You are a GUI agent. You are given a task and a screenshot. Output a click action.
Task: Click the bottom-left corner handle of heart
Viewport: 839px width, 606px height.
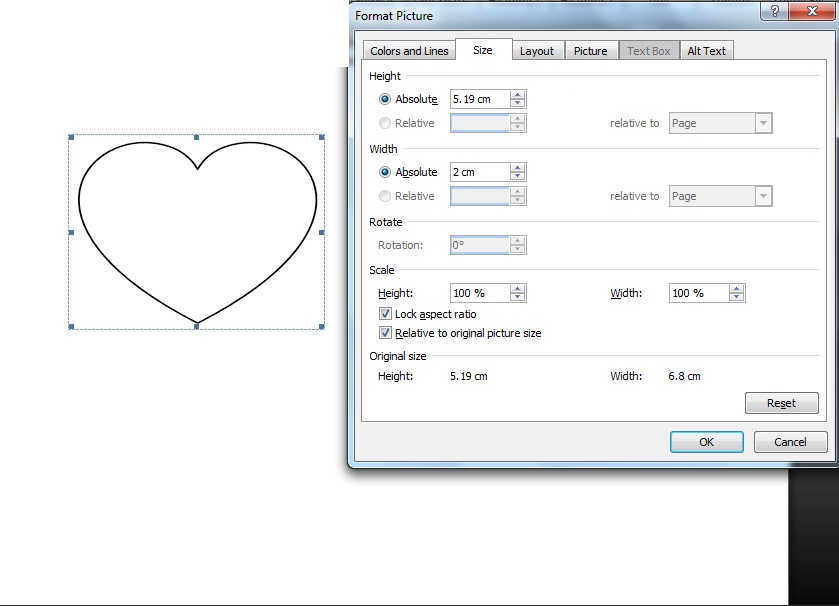71,326
